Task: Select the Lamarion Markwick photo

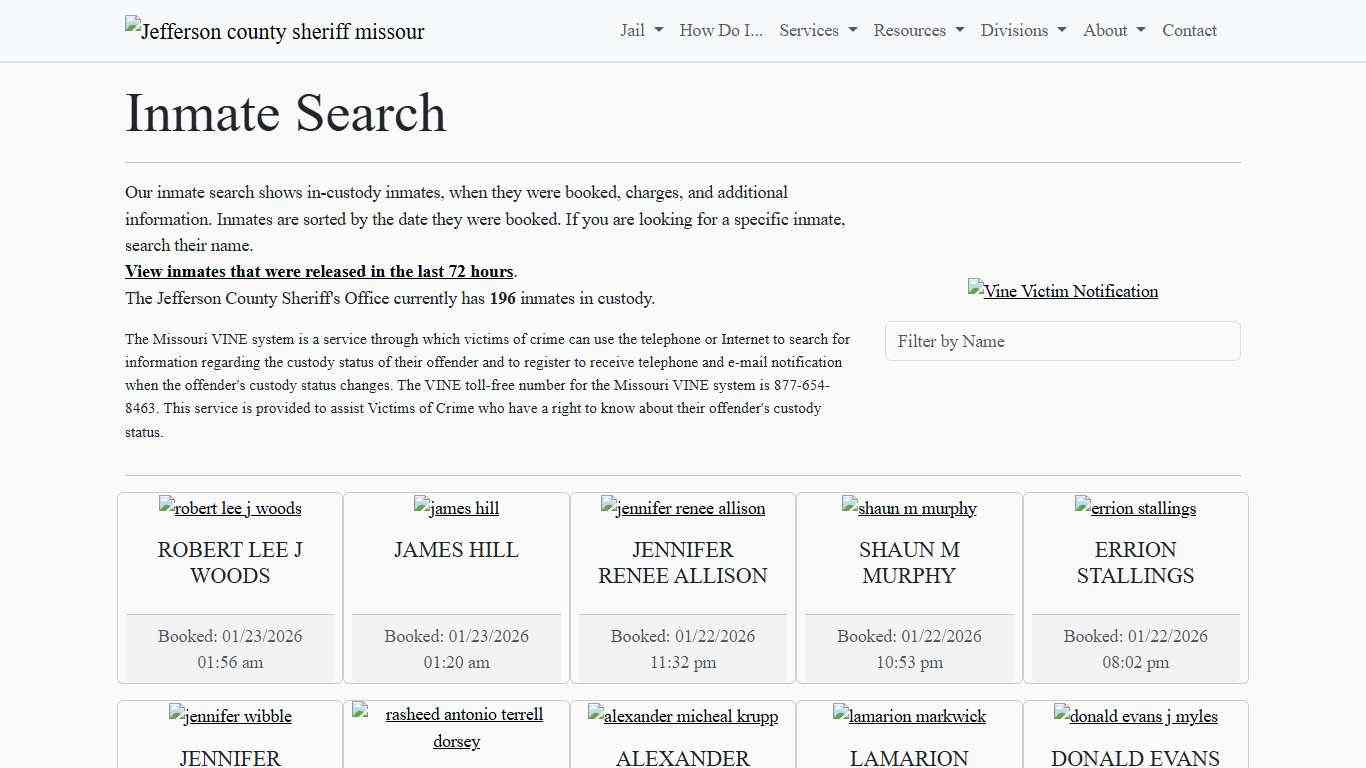Action: [x=909, y=716]
